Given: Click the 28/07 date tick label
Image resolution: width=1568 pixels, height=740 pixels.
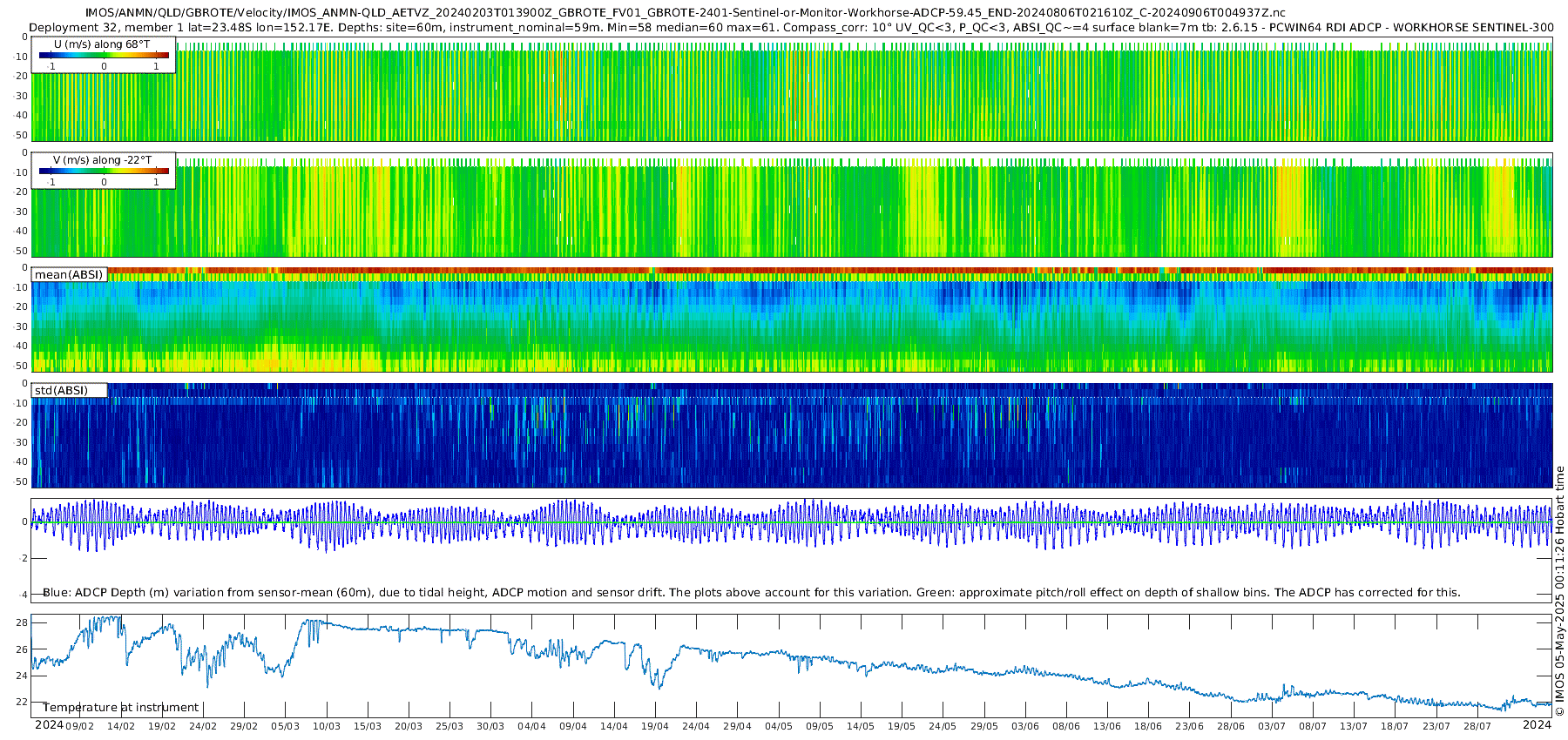Looking at the screenshot, I should 1477,726.
